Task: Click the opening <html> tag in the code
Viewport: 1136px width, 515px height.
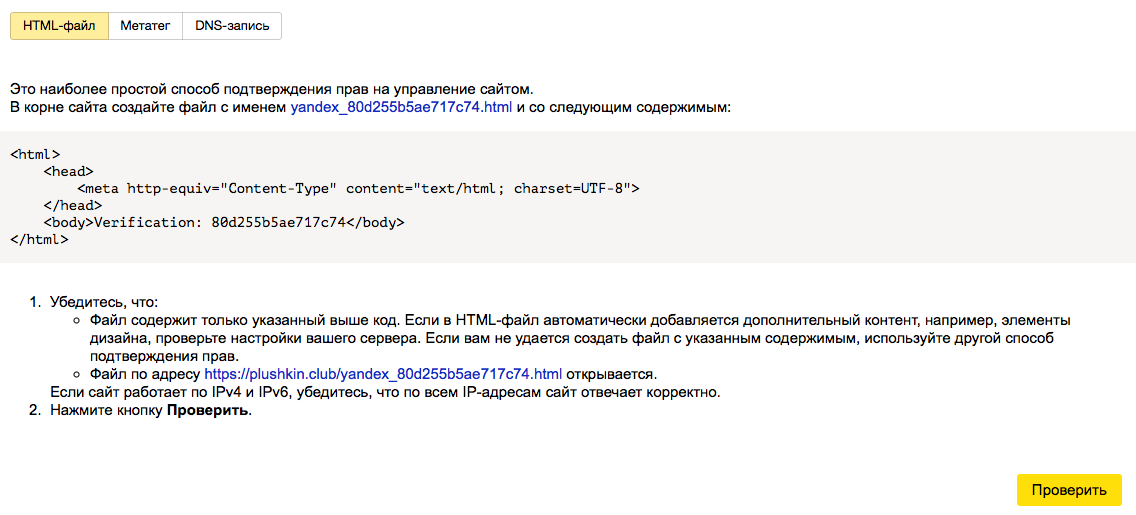Action: [x=35, y=154]
